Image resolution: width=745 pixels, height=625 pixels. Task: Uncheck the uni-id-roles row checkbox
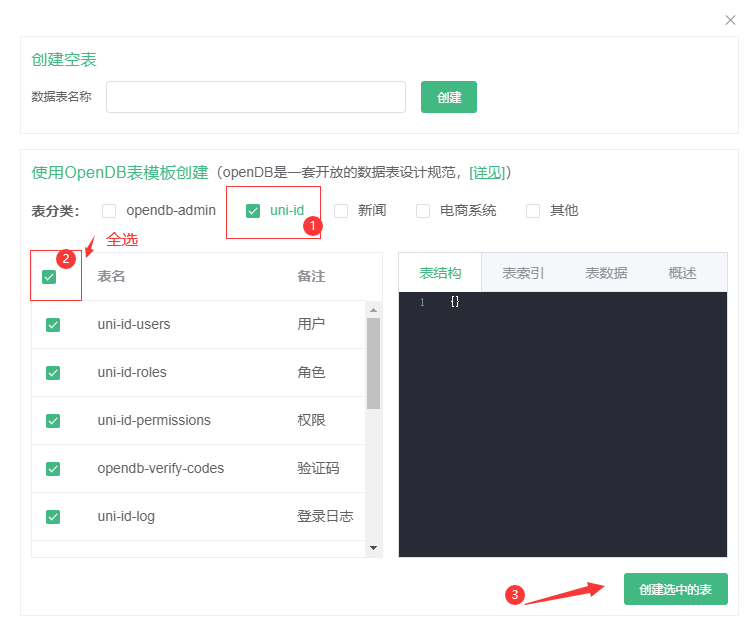click(x=53, y=373)
